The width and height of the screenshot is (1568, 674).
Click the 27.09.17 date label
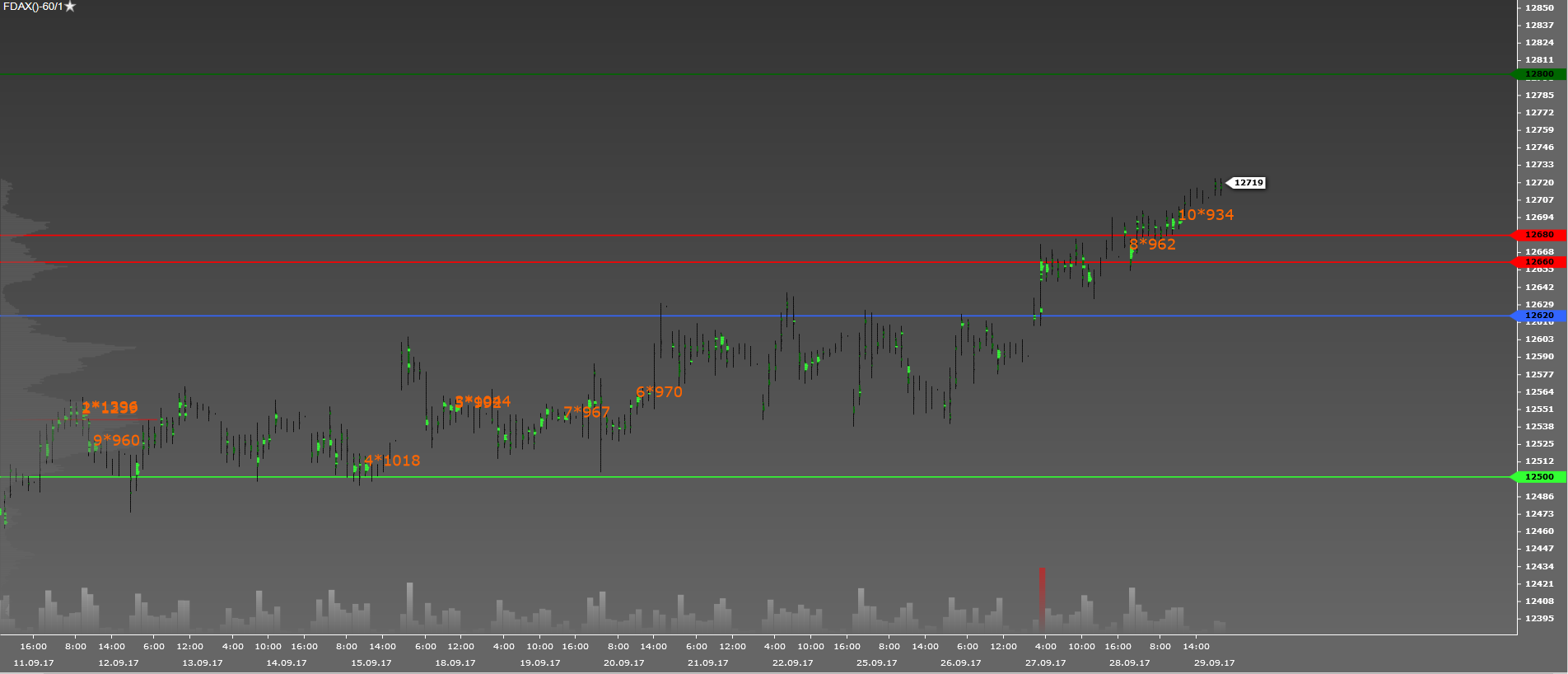(x=1045, y=662)
